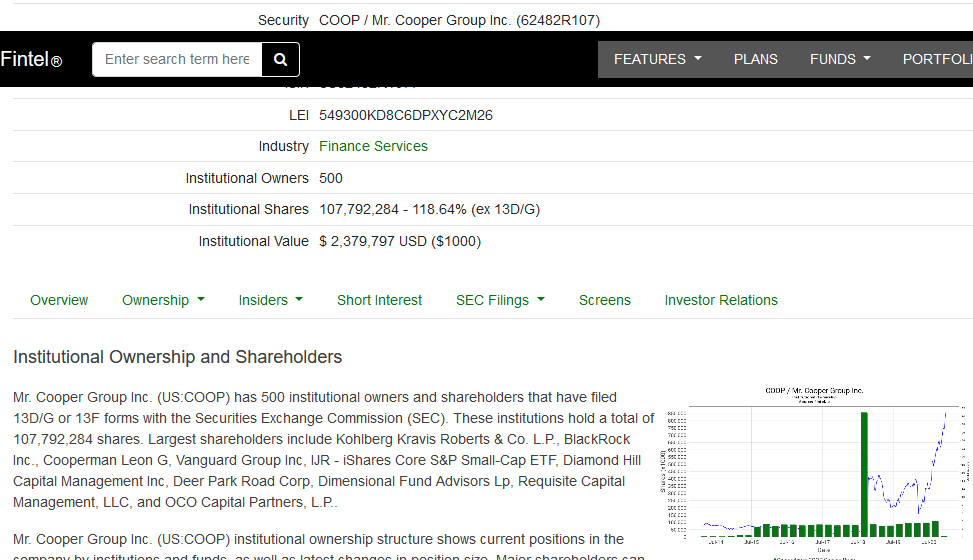Open the PORTFOLIO menu item
Screen dimensions: 973x560
937,60
